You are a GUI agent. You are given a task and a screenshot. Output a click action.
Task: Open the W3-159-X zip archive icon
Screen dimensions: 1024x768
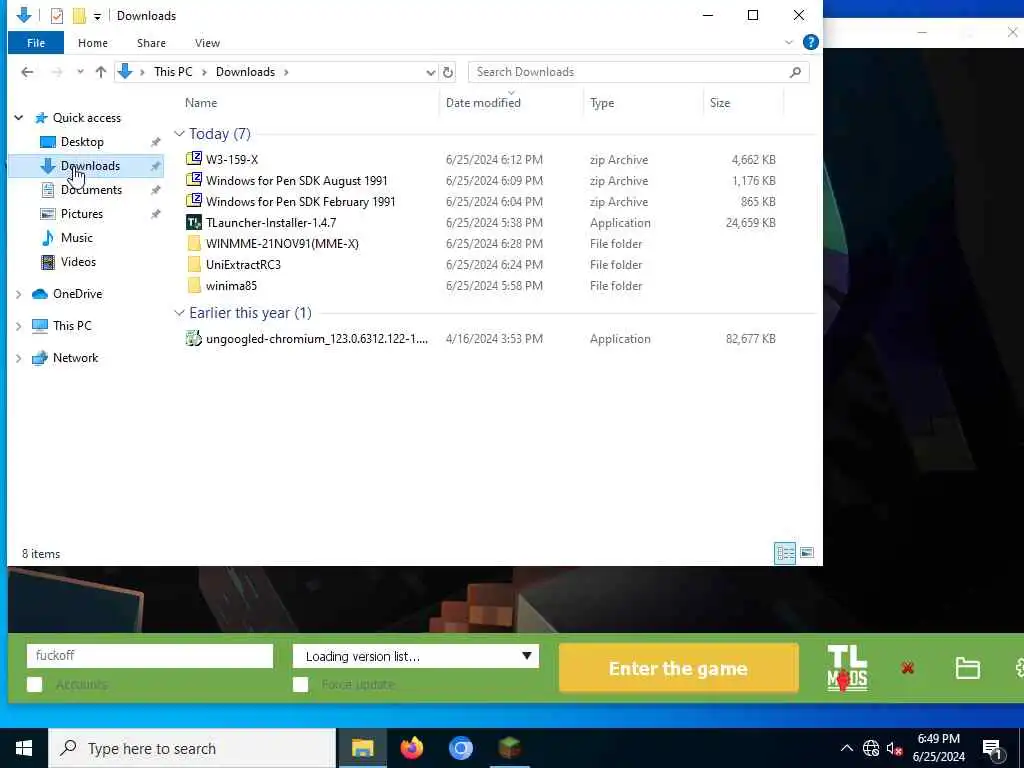(194, 159)
